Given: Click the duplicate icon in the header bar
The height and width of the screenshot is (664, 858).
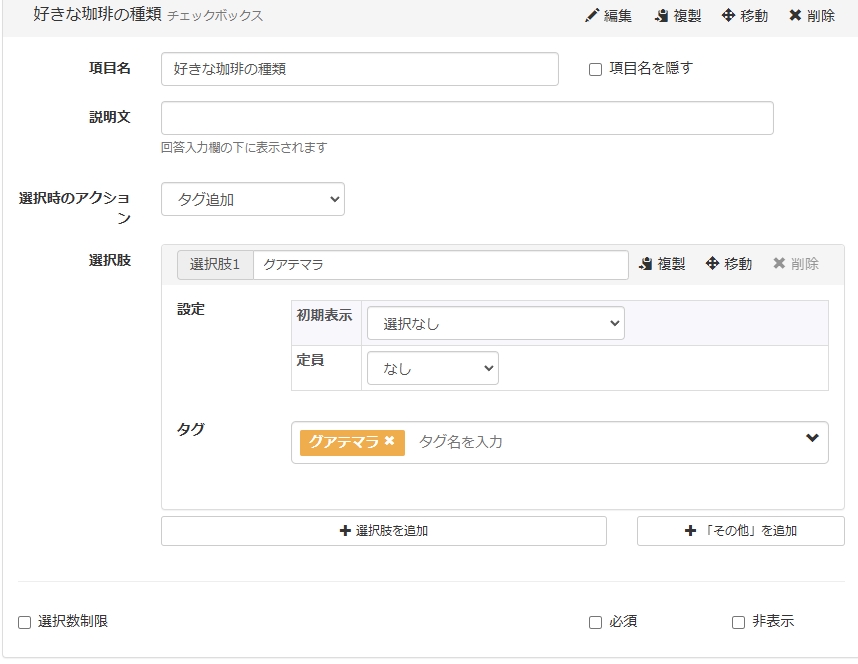Looking at the screenshot, I should tap(661, 16).
